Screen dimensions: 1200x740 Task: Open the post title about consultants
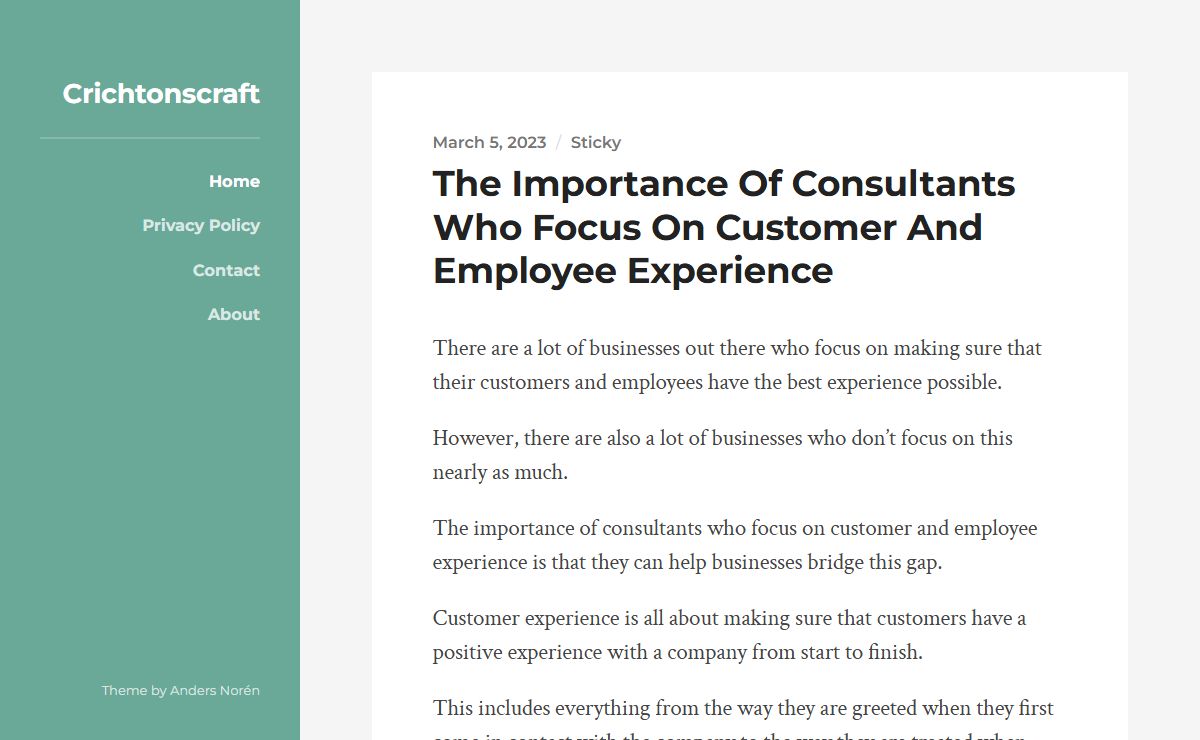(x=724, y=227)
